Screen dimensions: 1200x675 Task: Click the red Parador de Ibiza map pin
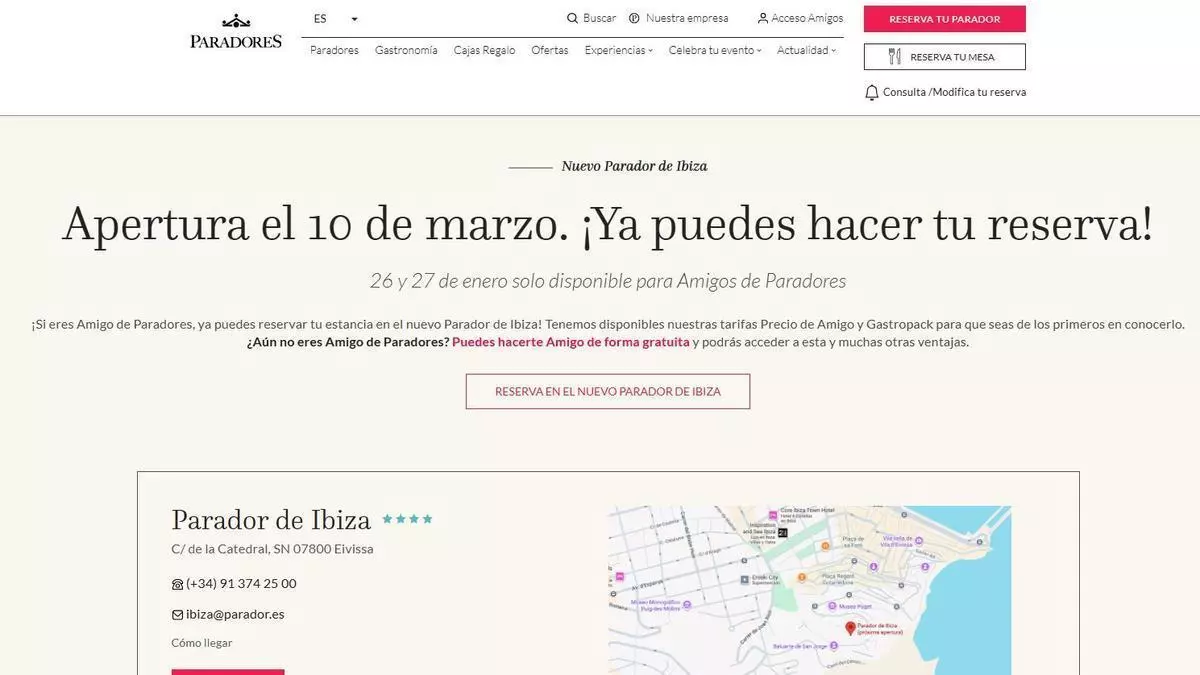click(x=850, y=628)
